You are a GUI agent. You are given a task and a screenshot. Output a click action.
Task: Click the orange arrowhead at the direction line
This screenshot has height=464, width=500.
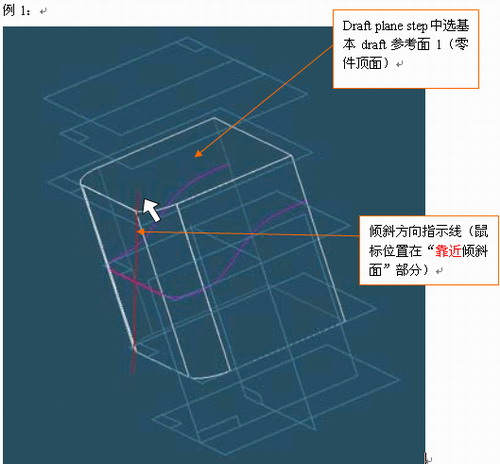(141, 232)
